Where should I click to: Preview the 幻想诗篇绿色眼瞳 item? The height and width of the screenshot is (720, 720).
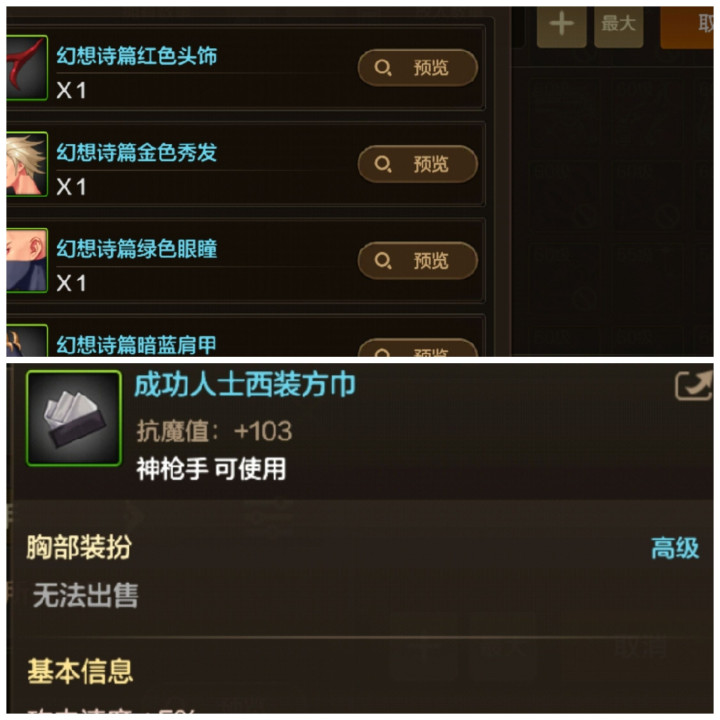point(417,260)
